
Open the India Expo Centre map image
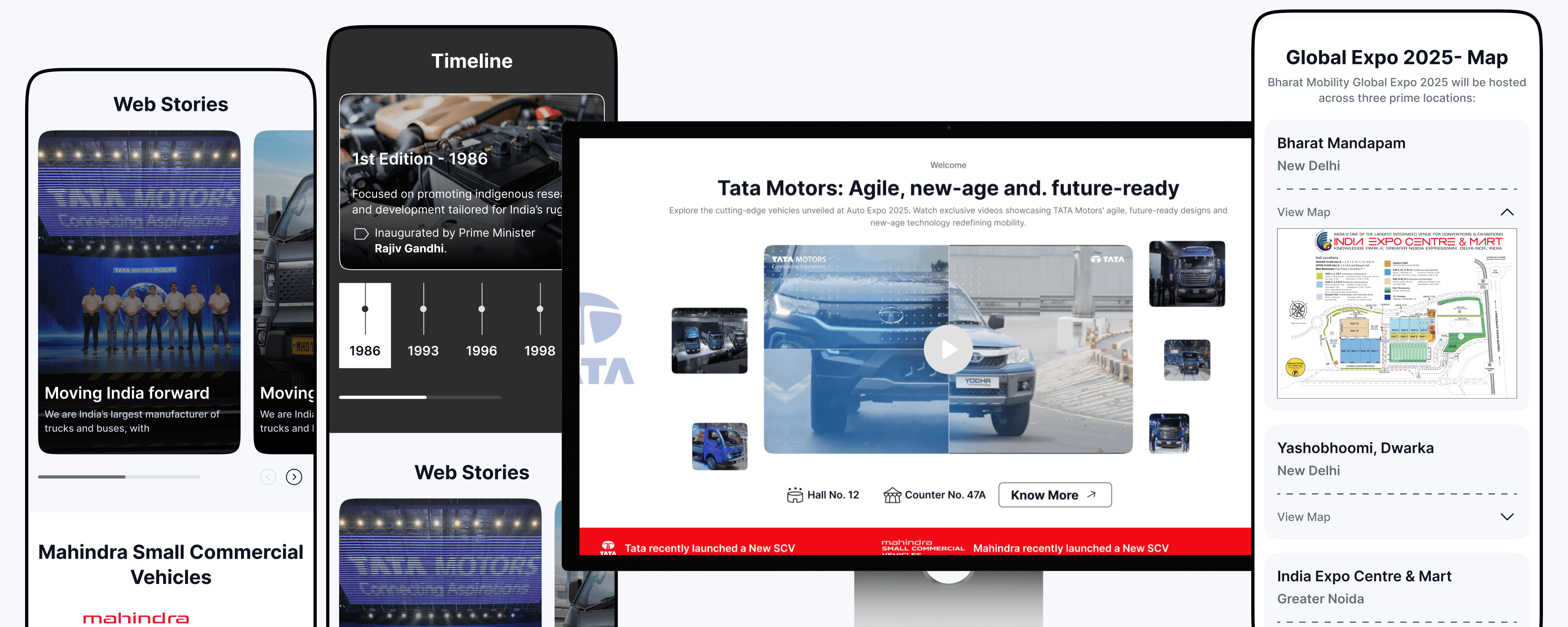[1396, 313]
